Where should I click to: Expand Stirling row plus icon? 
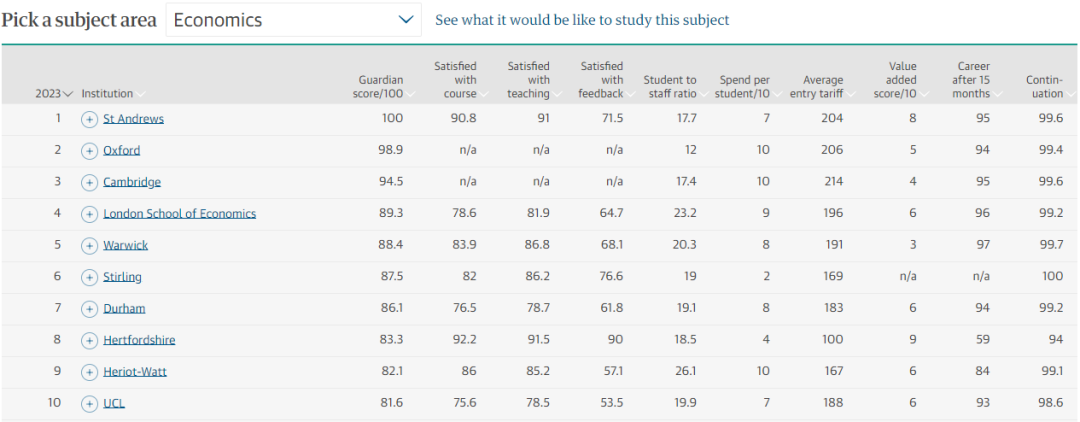point(90,277)
